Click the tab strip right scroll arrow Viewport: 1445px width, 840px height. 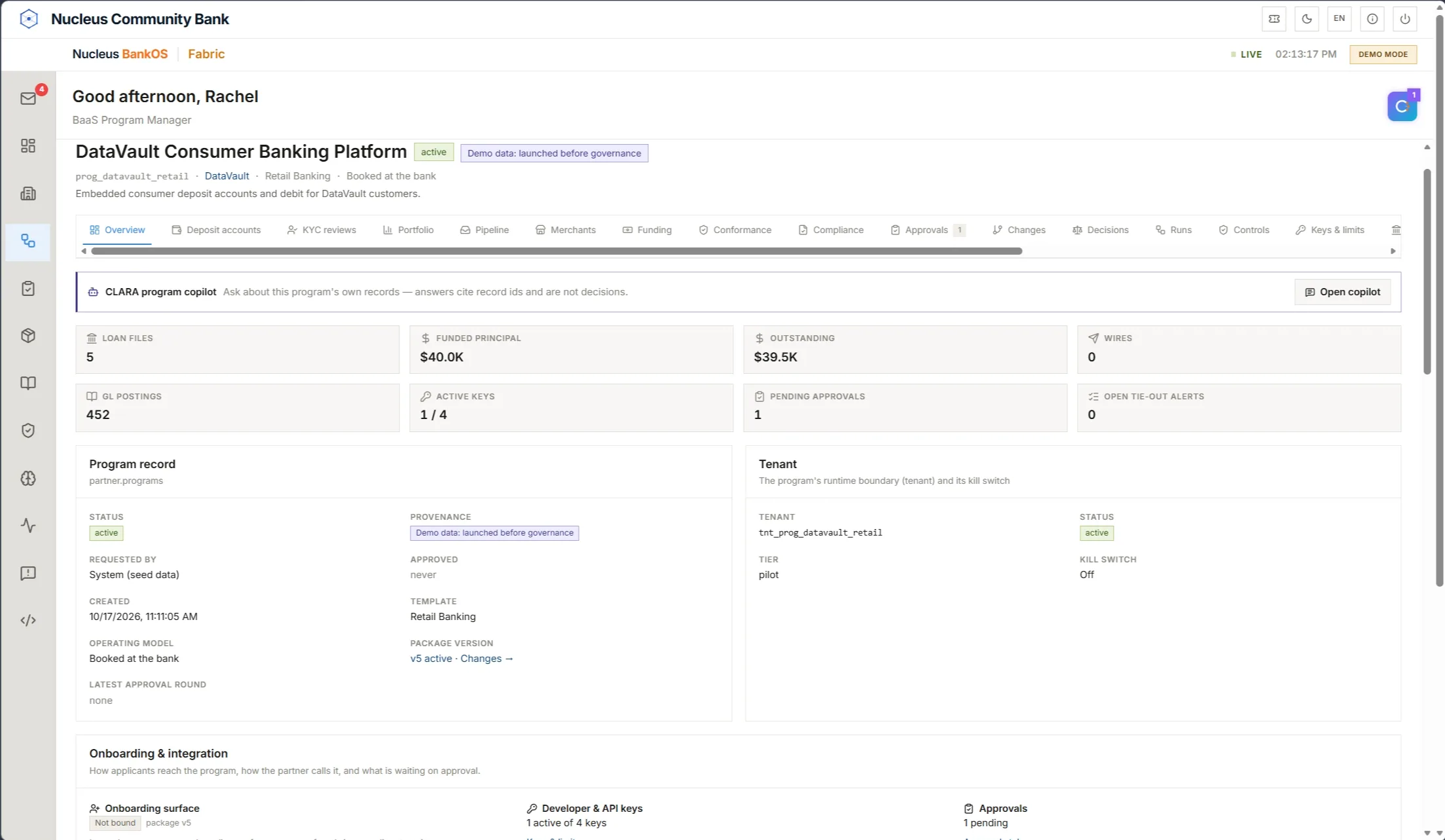click(x=1393, y=251)
